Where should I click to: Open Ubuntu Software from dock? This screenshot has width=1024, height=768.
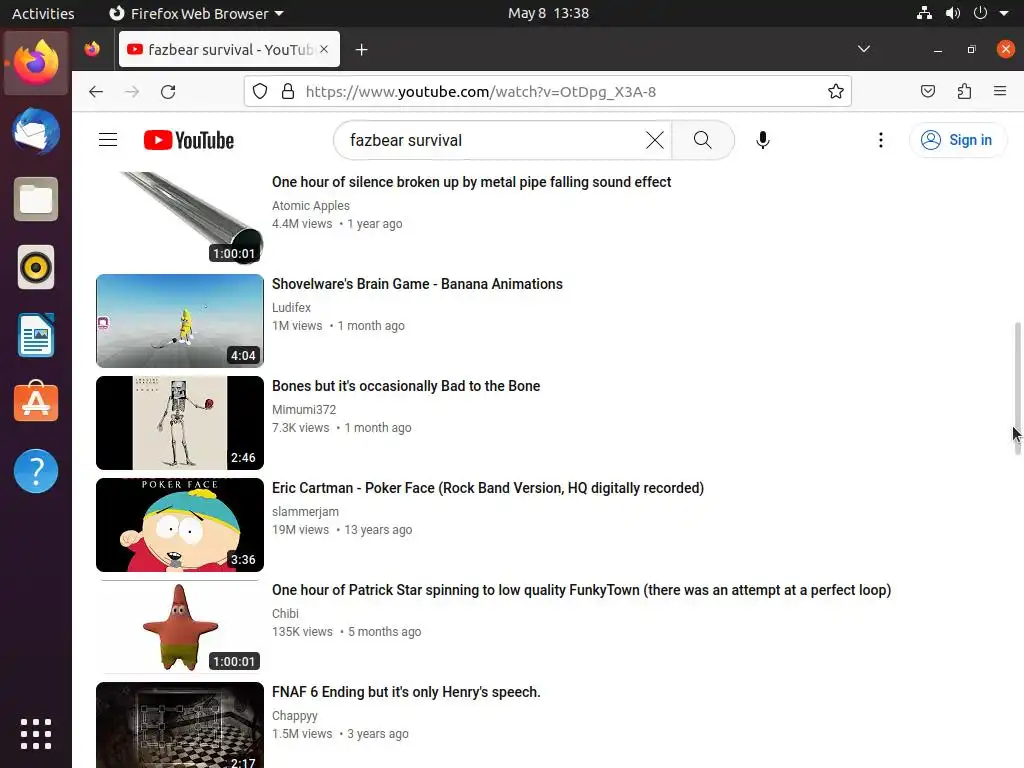(36, 402)
